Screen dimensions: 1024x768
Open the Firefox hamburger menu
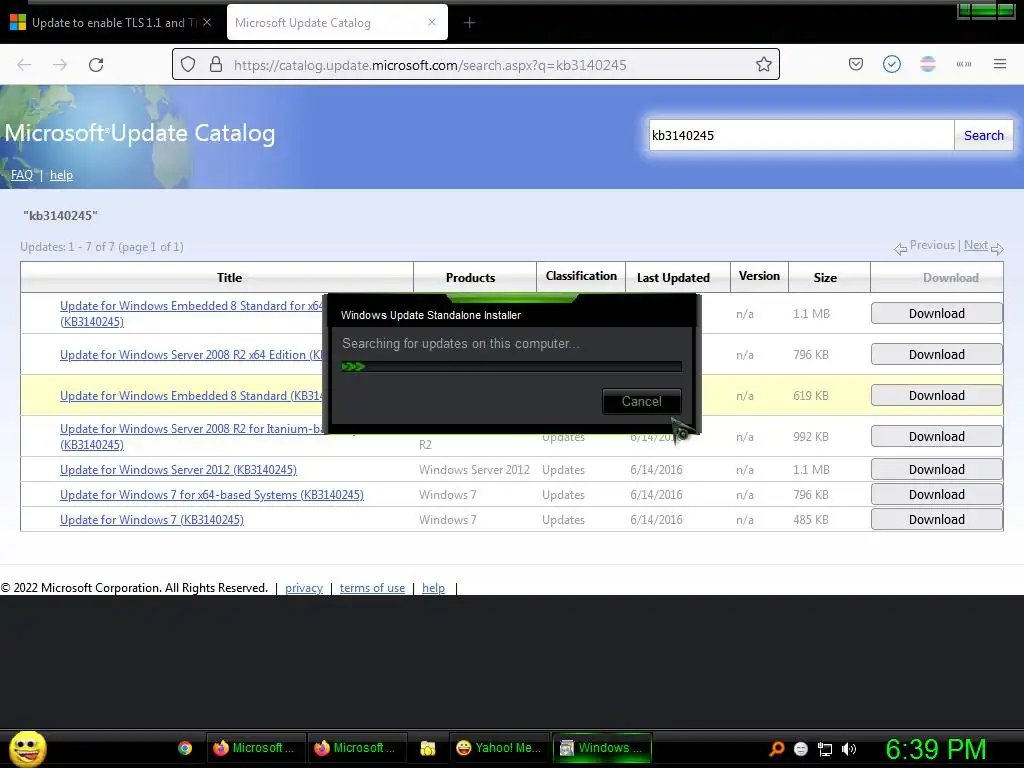click(x=1000, y=64)
